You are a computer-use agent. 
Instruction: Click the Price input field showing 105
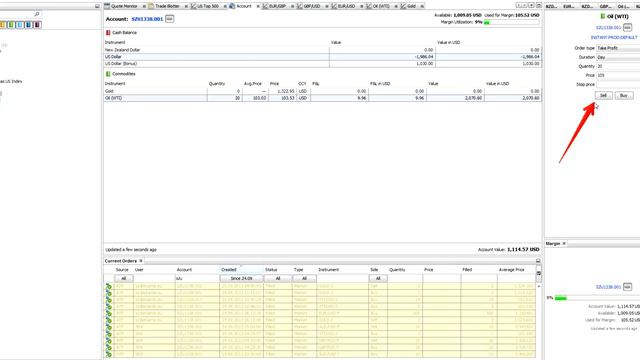618,76
